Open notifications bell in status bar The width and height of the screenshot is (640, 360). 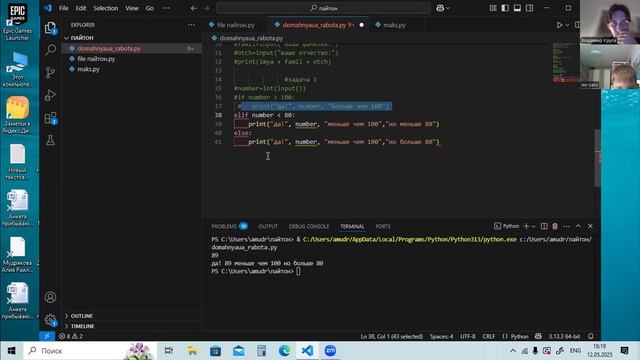tap(591, 336)
